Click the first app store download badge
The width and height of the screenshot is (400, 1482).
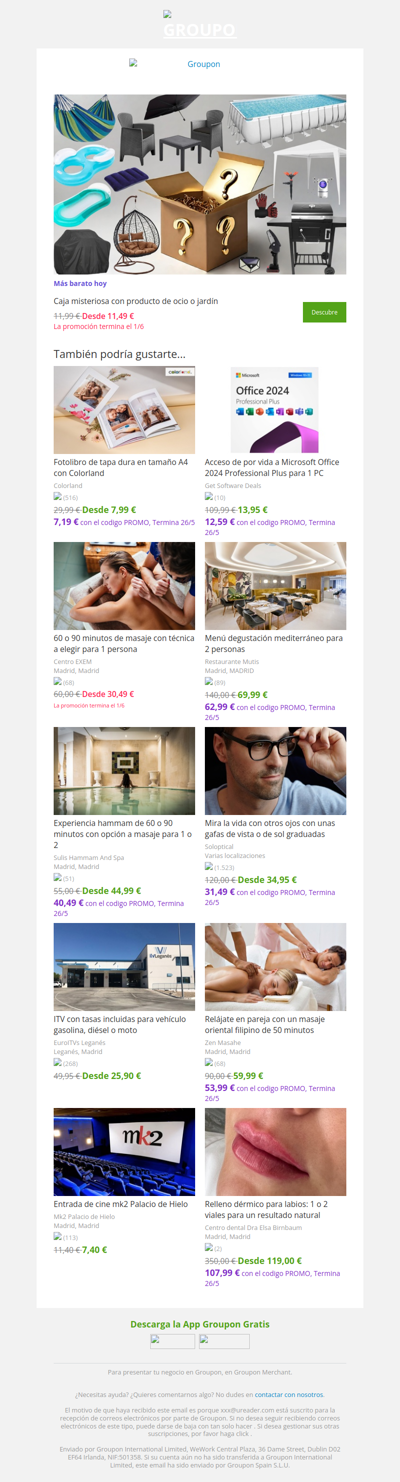[x=173, y=1341]
